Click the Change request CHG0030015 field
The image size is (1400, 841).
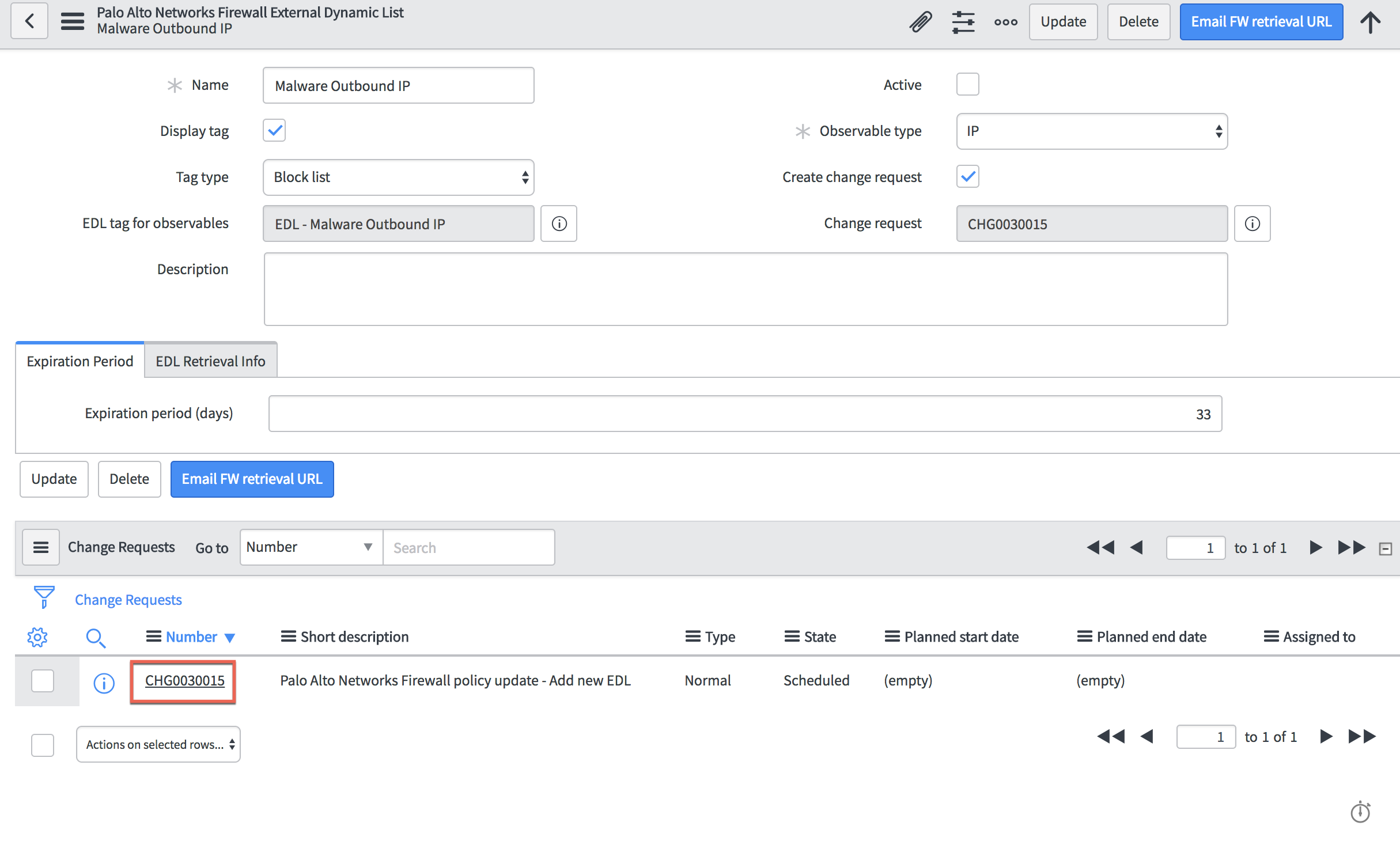coord(1092,223)
